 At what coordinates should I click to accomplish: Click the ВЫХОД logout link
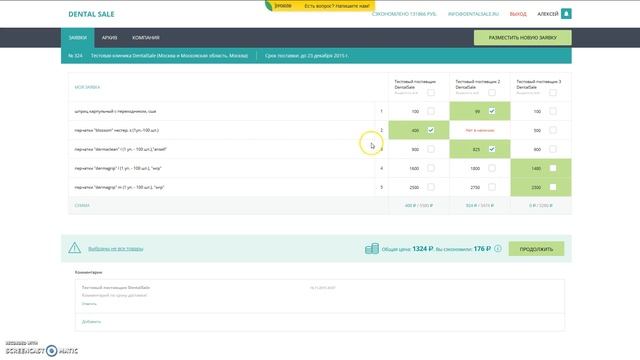518,14
